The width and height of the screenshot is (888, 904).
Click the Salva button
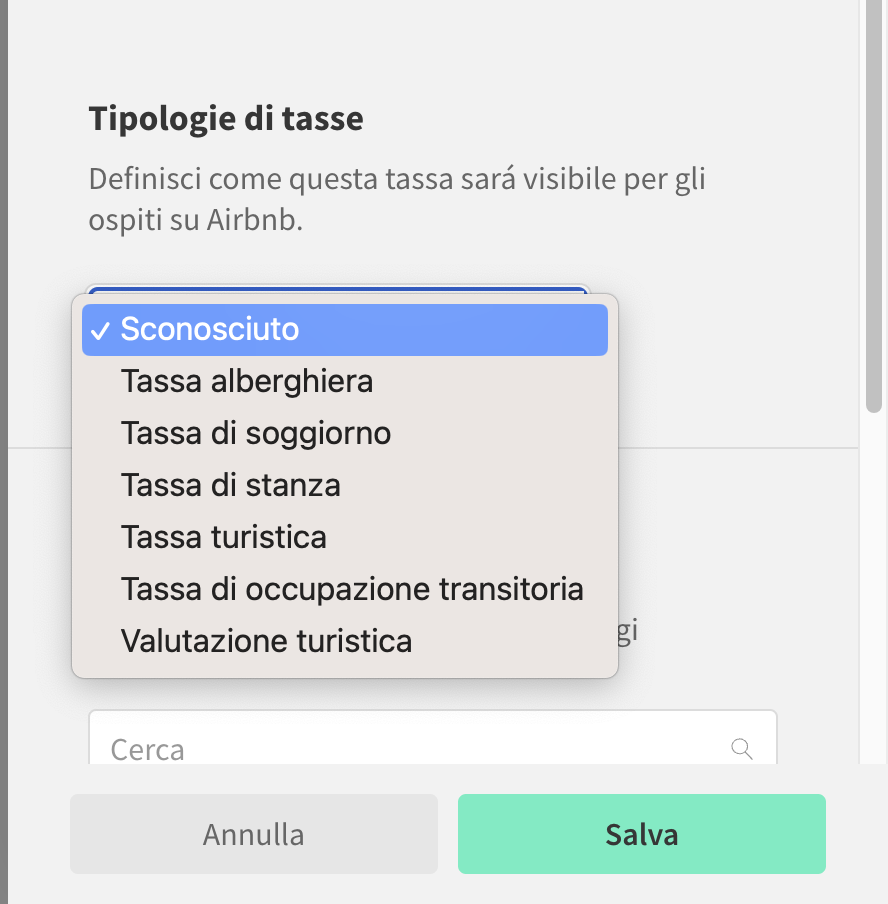tap(642, 834)
